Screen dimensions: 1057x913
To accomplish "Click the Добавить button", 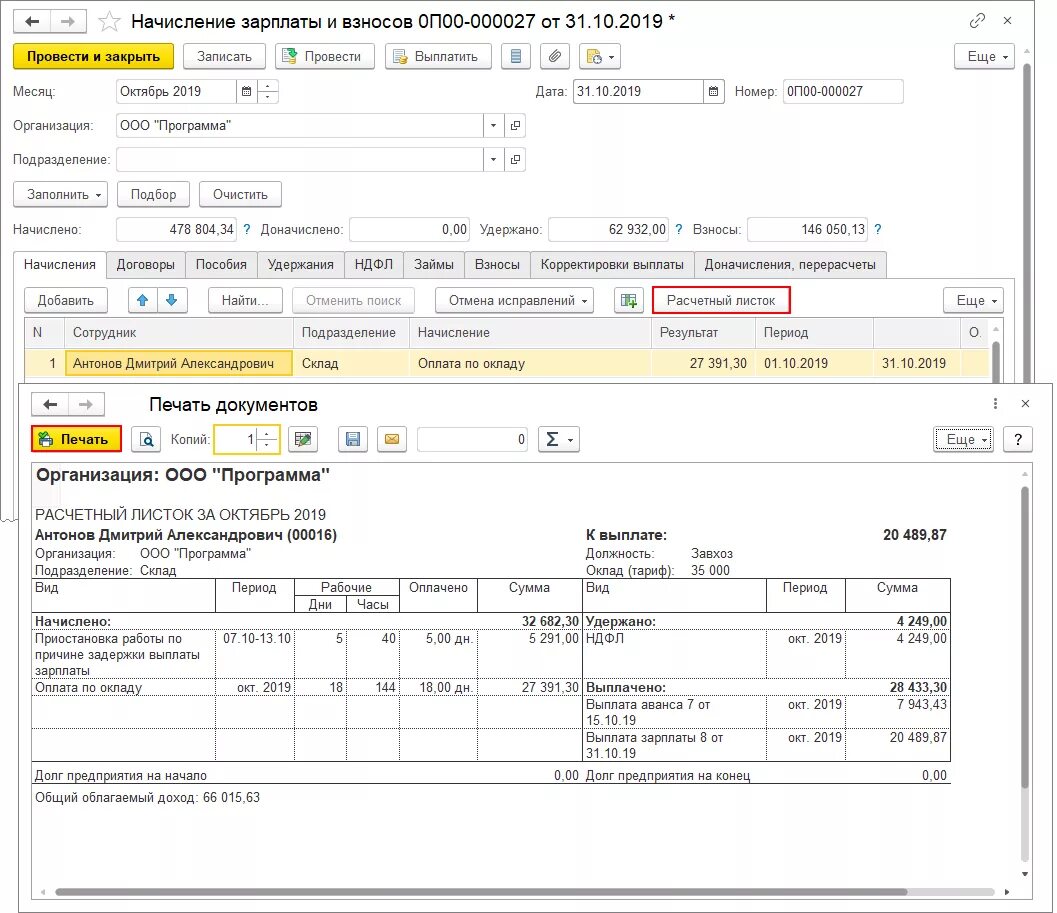I will click(x=65, y=301).
